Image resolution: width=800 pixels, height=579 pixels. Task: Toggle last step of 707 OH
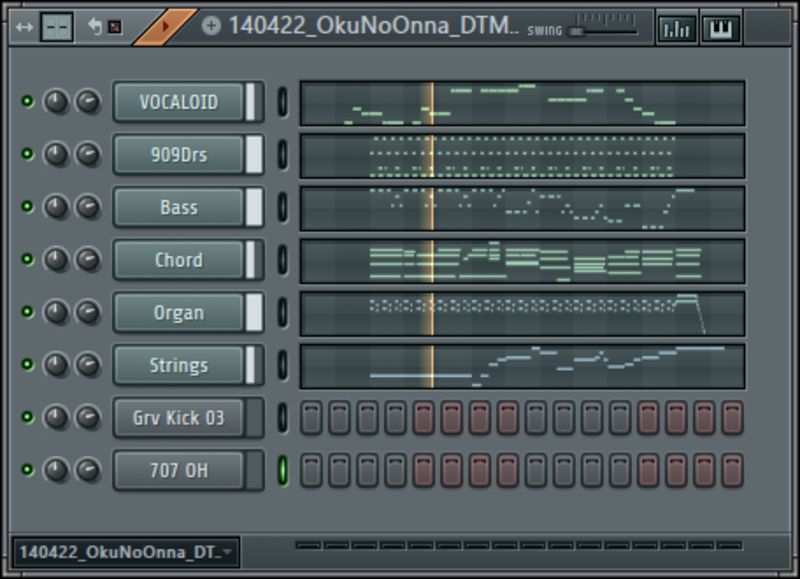tap(732, 470)
